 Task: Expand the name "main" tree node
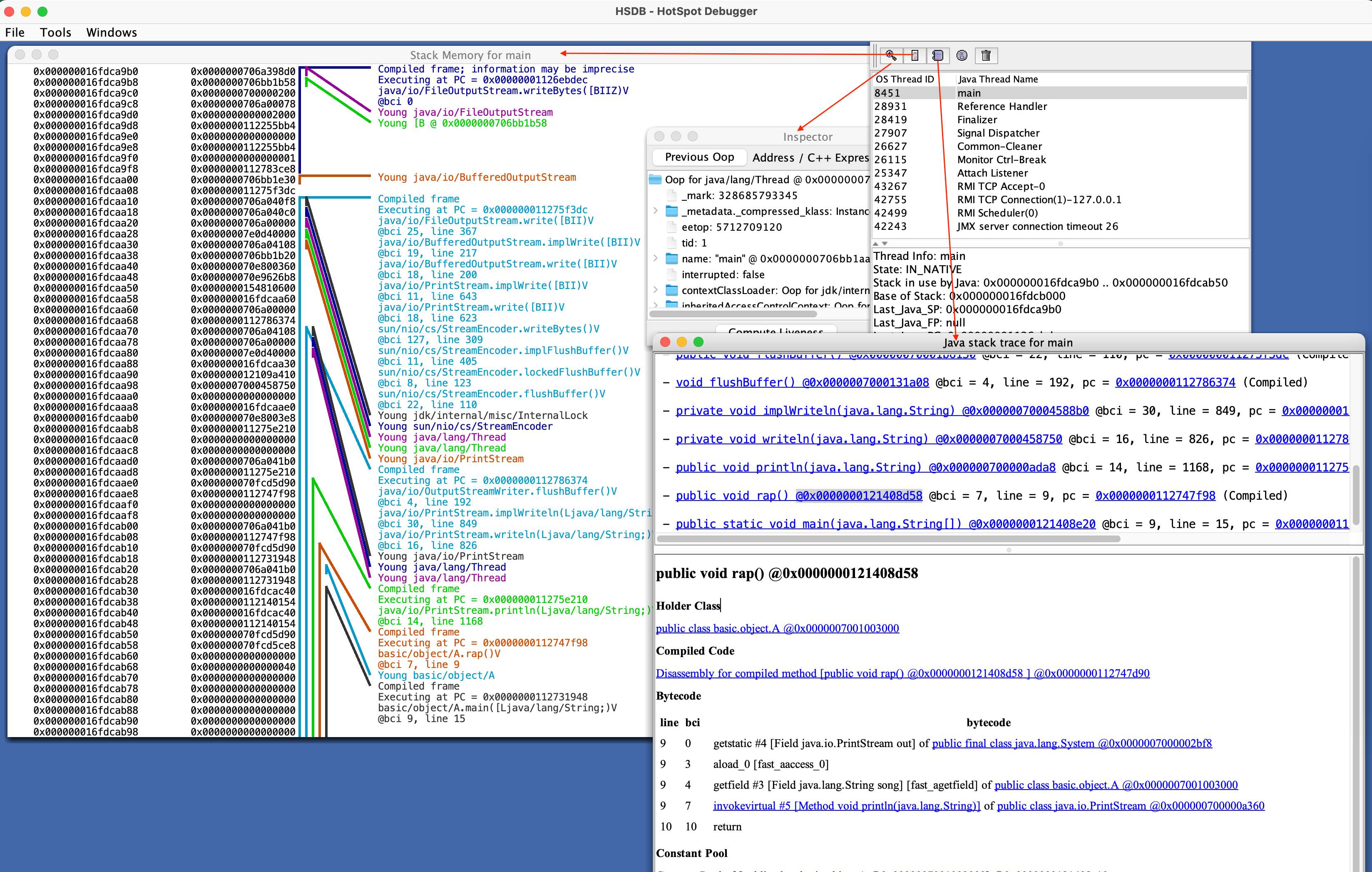click(x=656, y=259)
